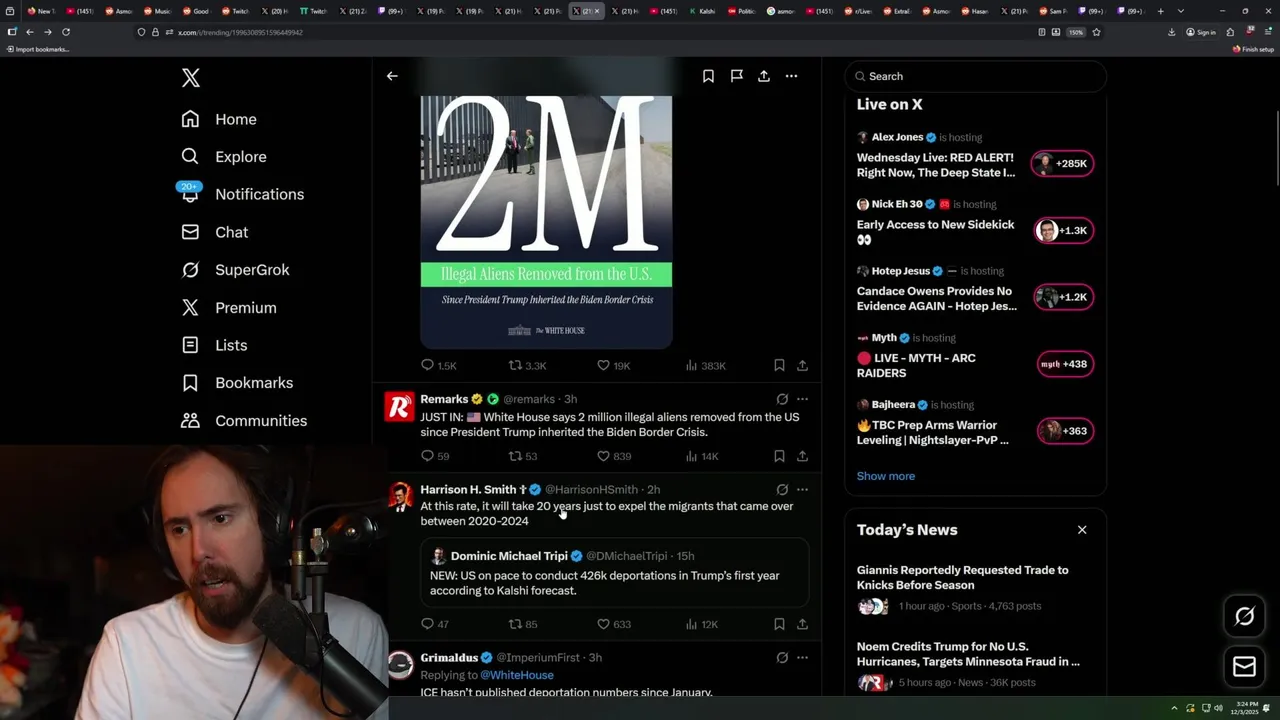Share icon in the post header
The height and width of the screenshot is (720, 1280).
coord(764,76)
